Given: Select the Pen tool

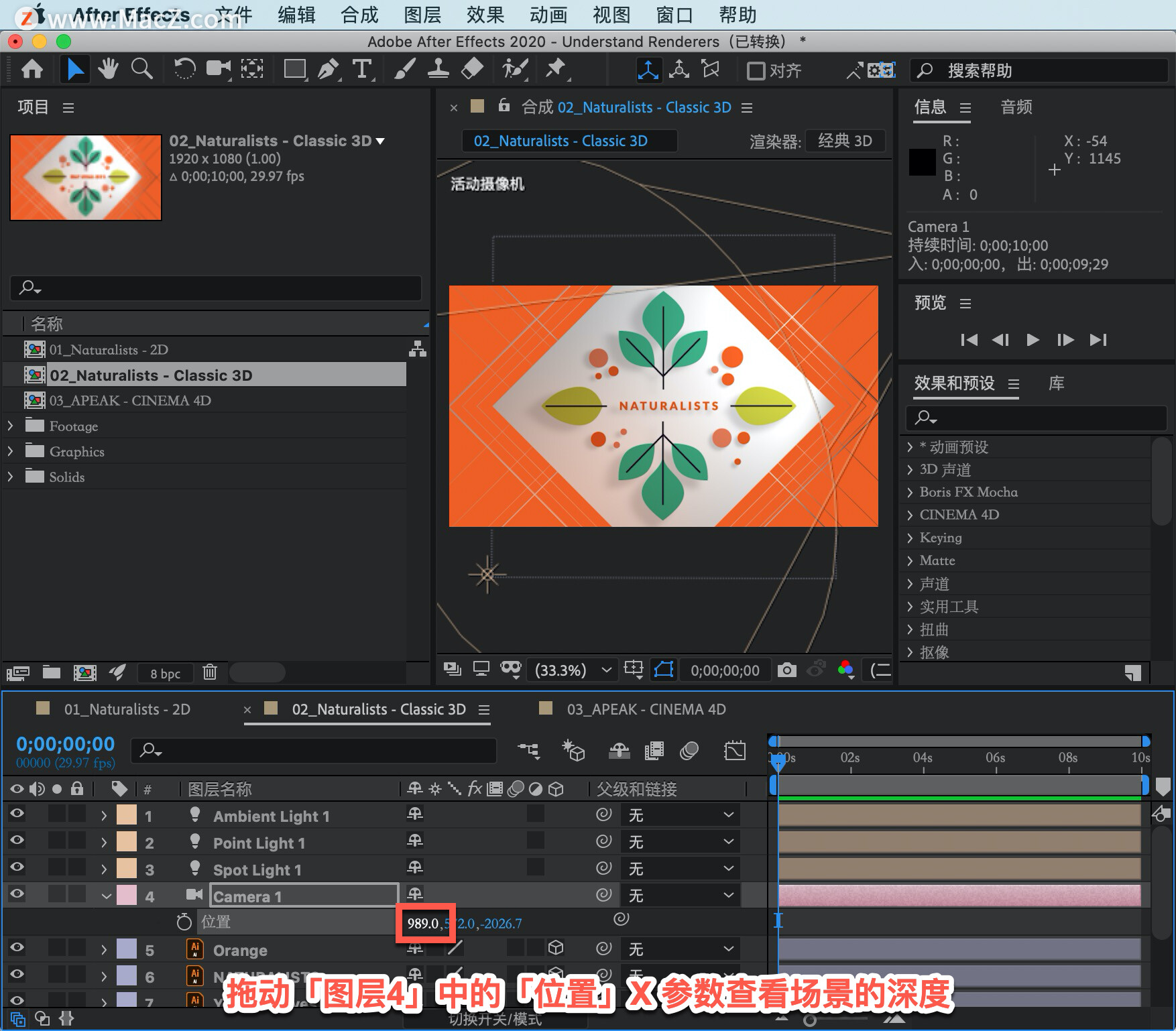Looking at the screenshot, I should (x=328, y=69).
